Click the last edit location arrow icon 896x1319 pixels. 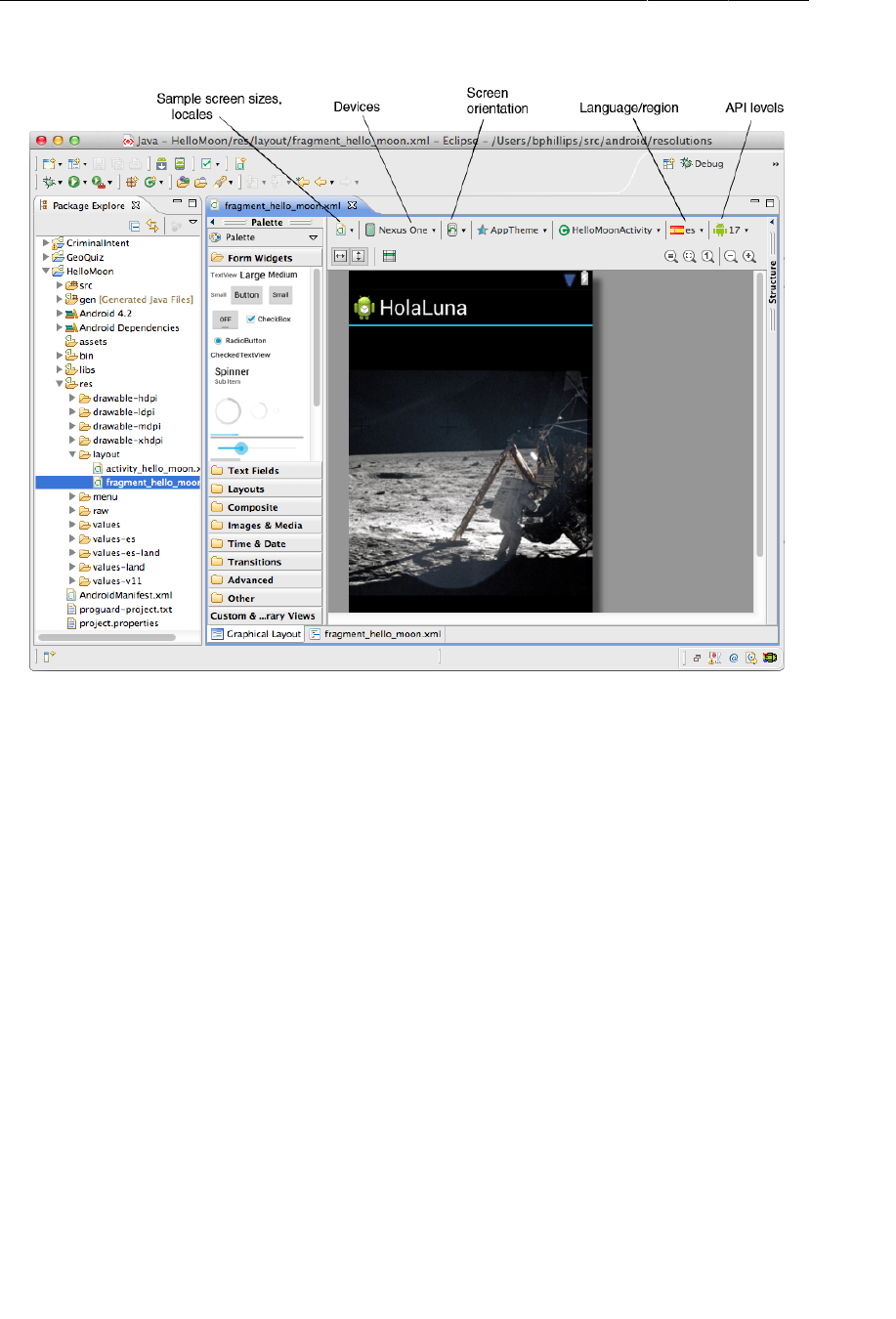click(x=303, y=182)
